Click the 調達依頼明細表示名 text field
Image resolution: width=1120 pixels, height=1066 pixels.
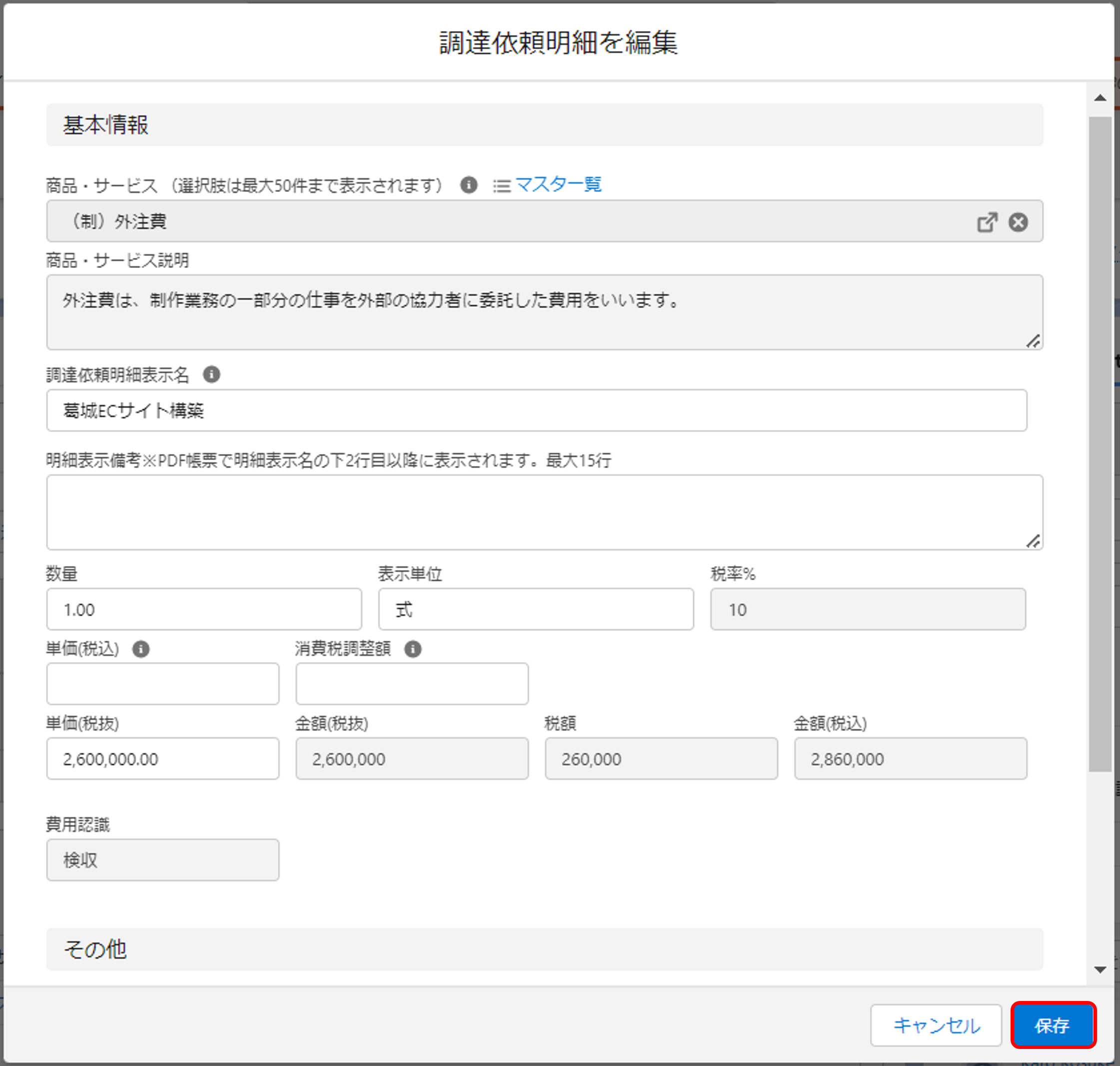(x=536, y=410)
